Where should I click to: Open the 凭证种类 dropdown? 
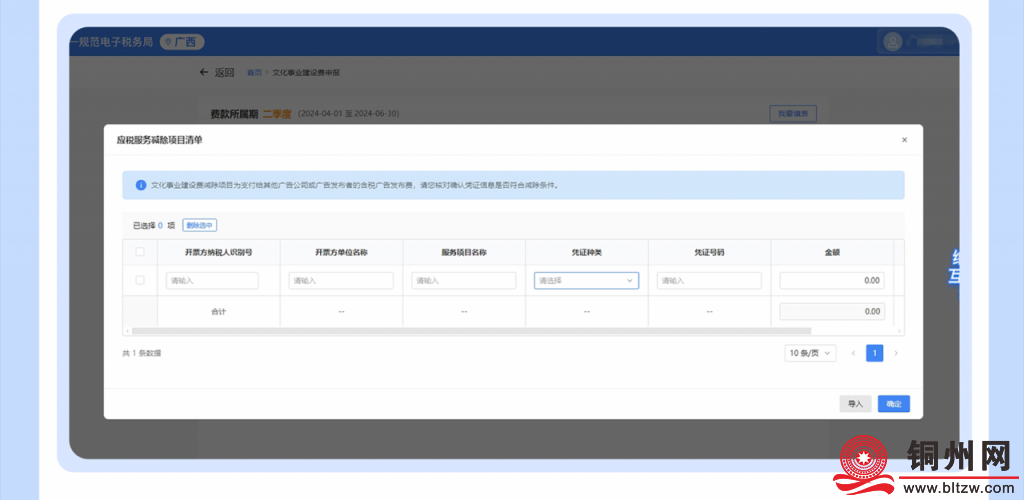coord(586,281)
